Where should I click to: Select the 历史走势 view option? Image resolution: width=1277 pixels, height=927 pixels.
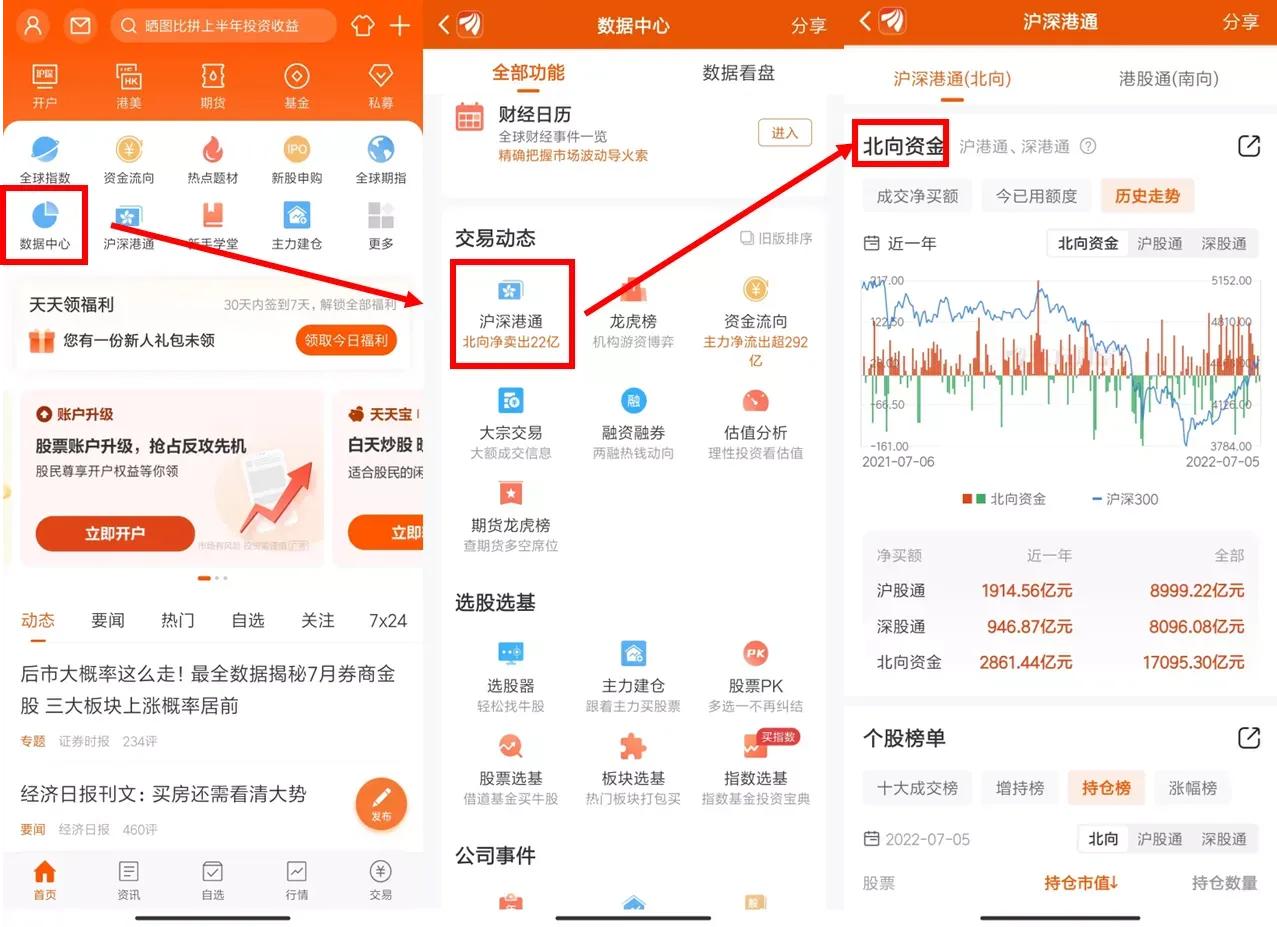coord(1146,196)
